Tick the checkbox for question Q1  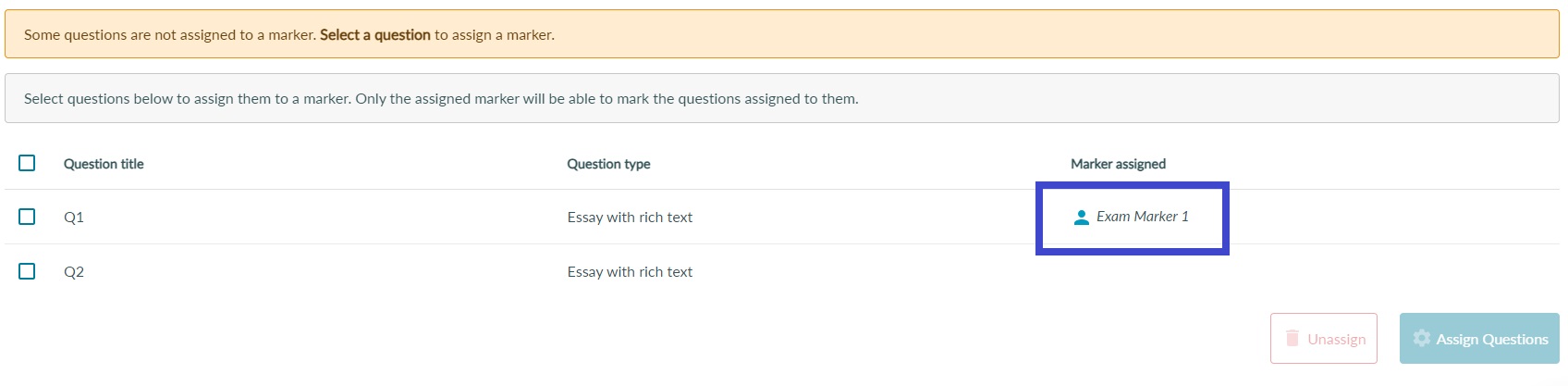click(x=27, y=217)
